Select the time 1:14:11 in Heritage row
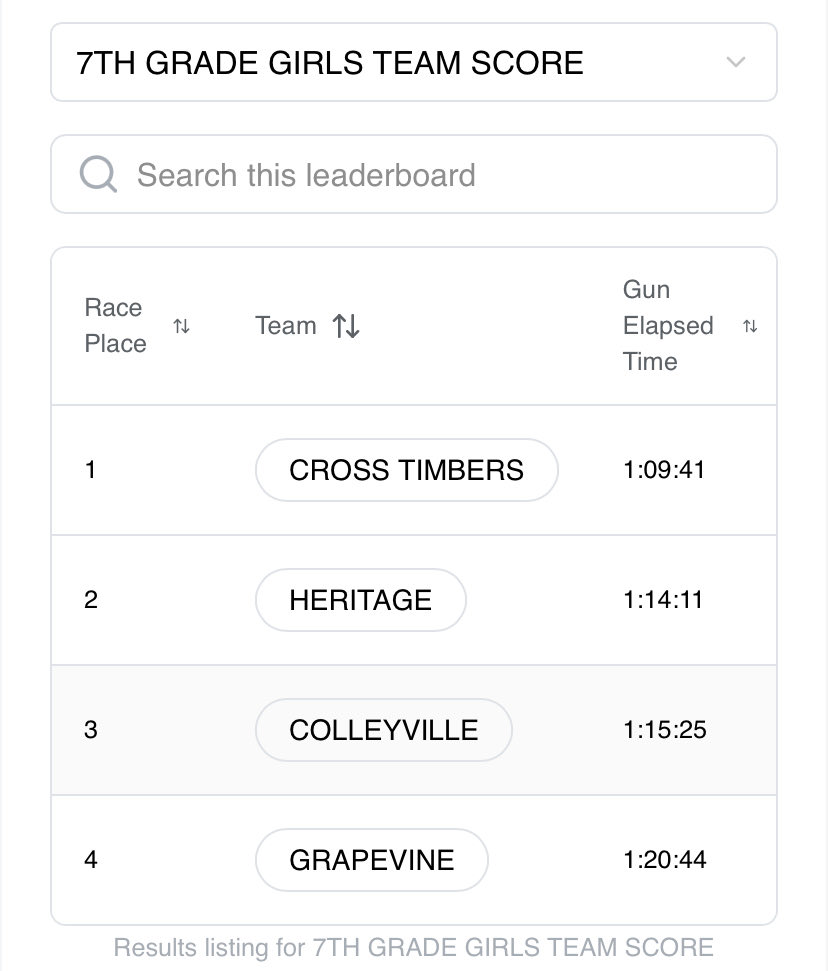 click(663, 600)
